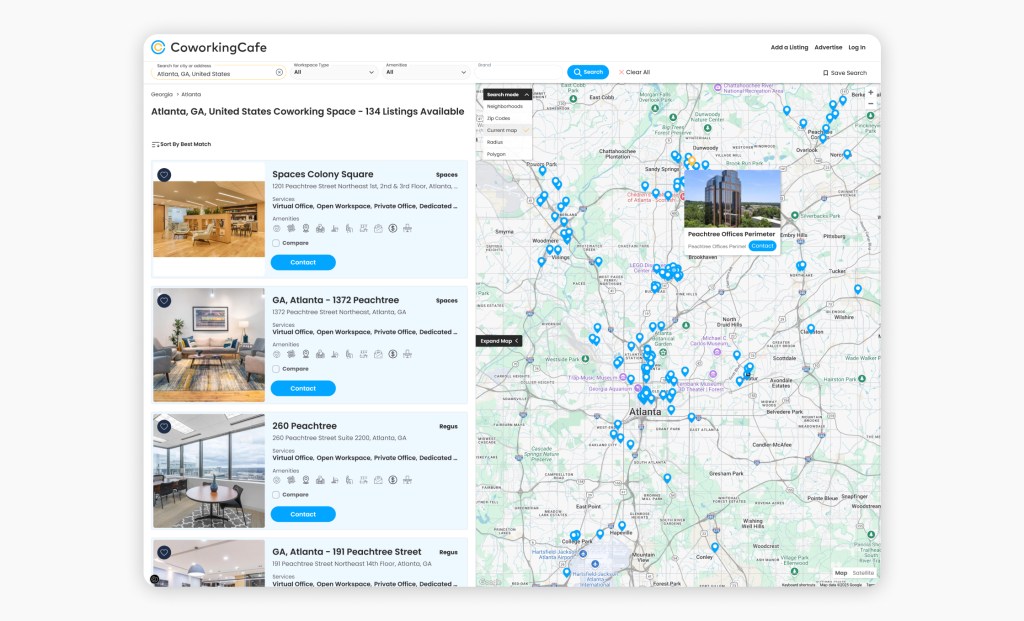Select the map pin at Powers Park

click(x=542, y=171)
